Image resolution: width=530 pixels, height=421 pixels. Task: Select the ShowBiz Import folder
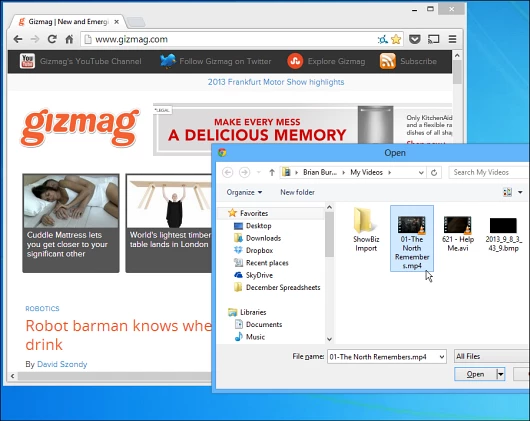coord(366,230)
